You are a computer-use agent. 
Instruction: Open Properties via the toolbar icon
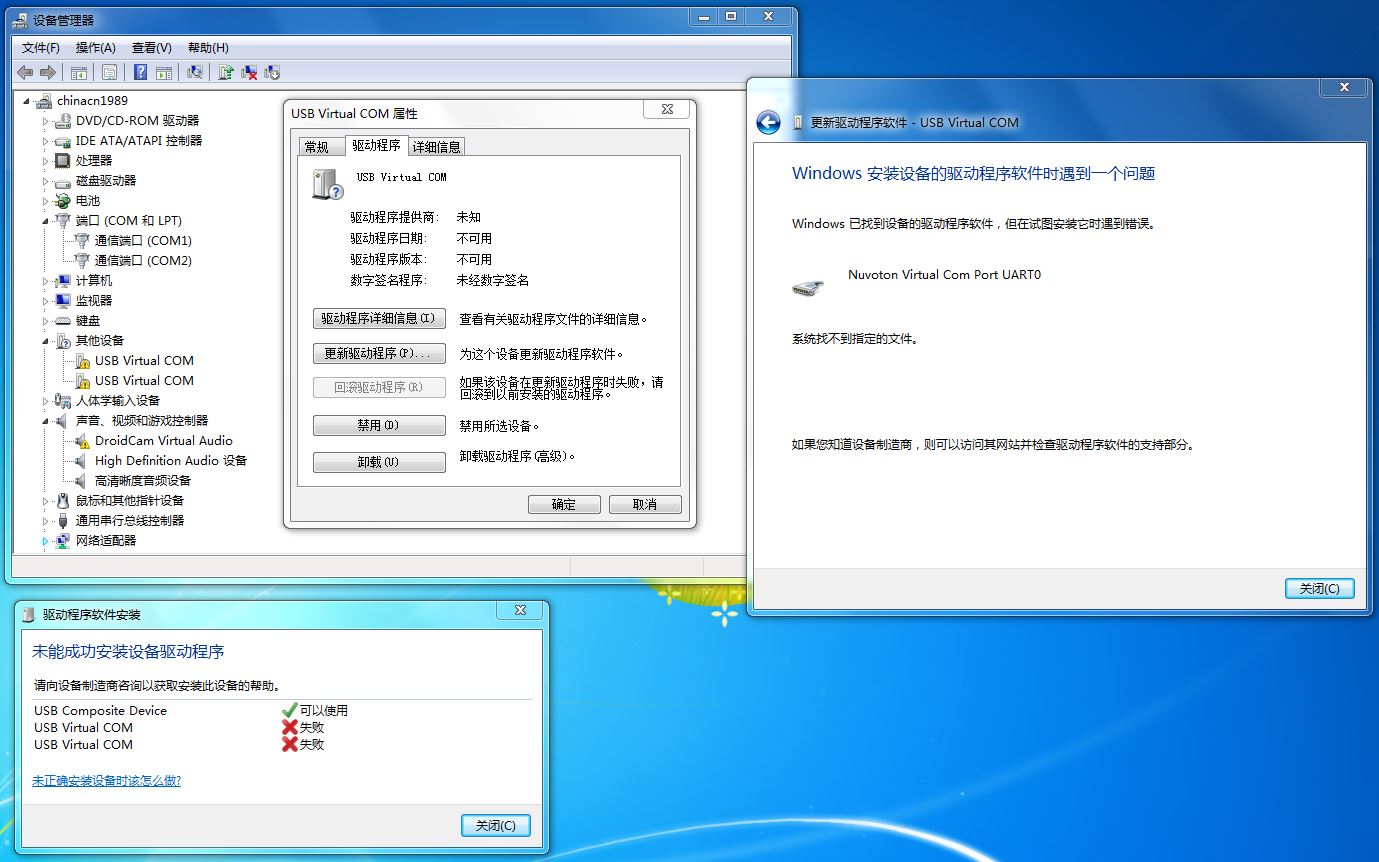(x=109, y=72)
